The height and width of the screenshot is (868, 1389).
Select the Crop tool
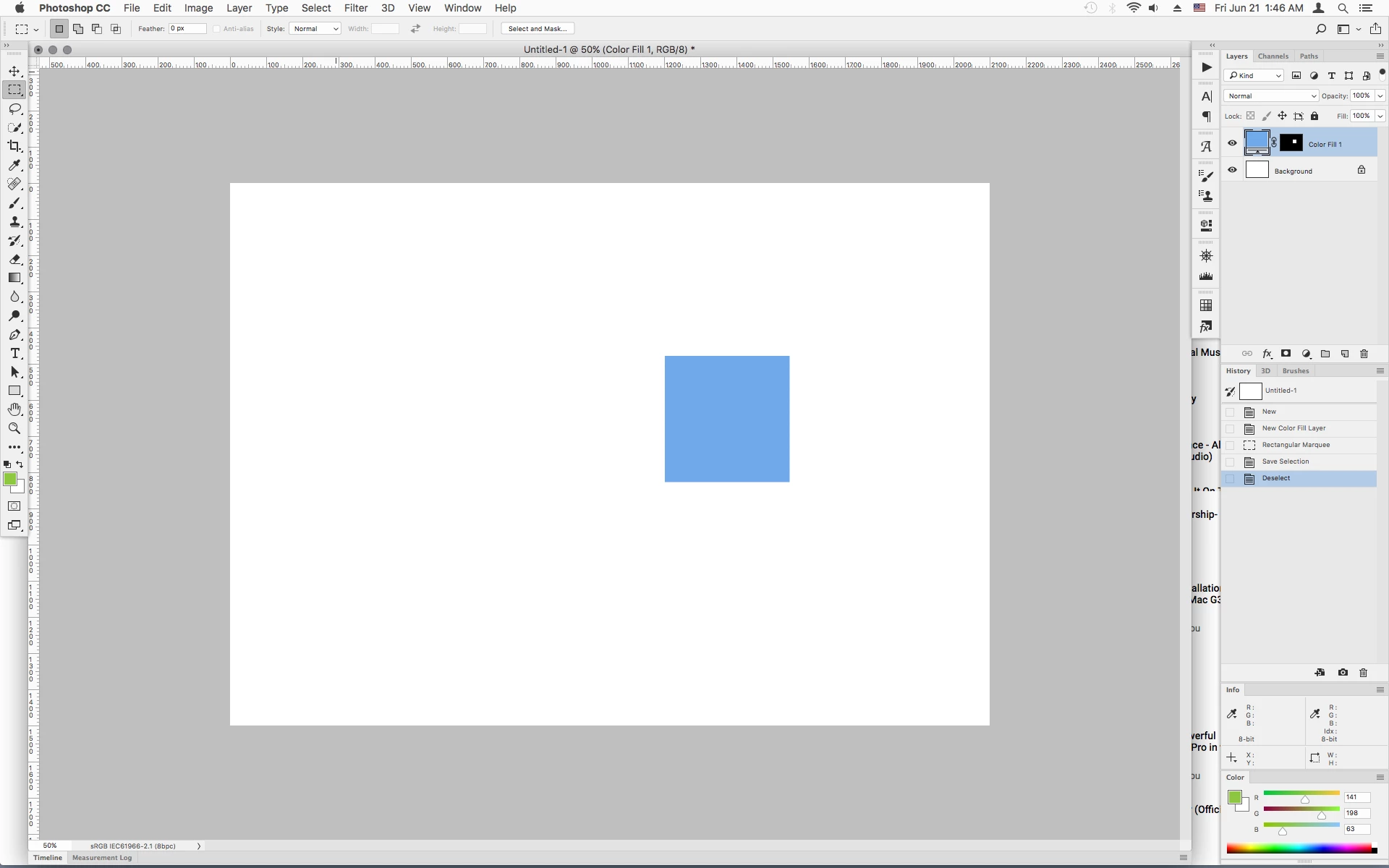tap(14, 146)
